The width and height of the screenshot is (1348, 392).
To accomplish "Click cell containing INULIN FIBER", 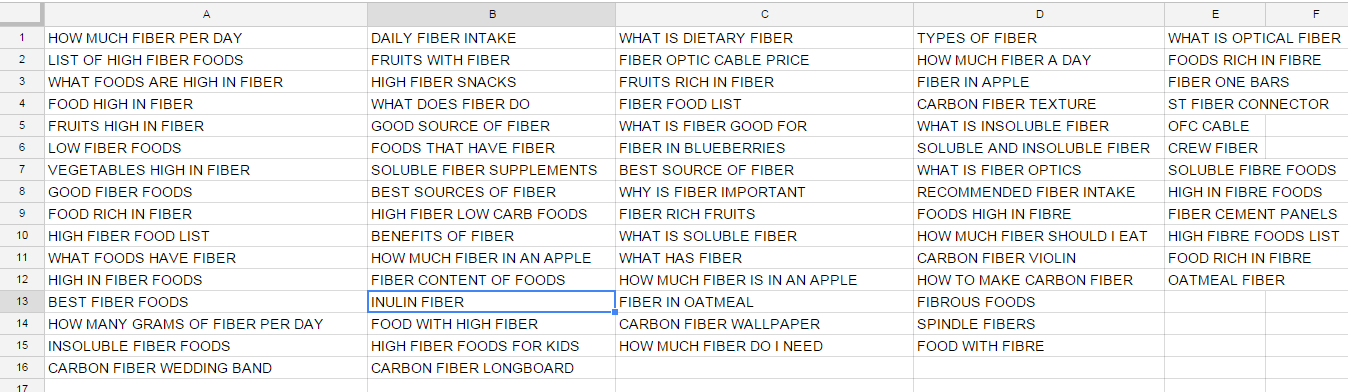I will pos(491,302).
